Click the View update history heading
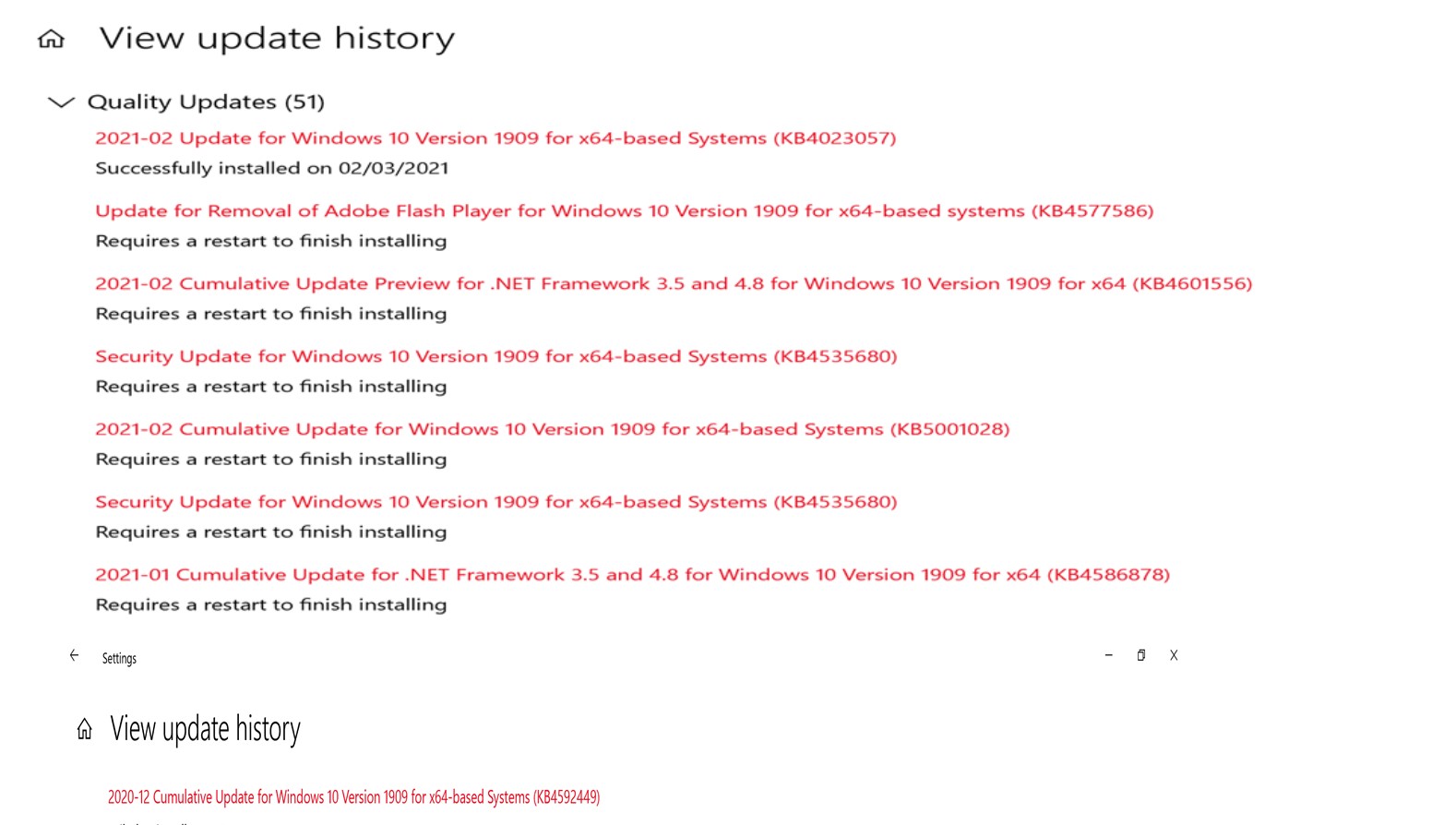Image resolution: width=1456 pixels, height=825 pixels. pyautogui.click(x=277, y=39)
